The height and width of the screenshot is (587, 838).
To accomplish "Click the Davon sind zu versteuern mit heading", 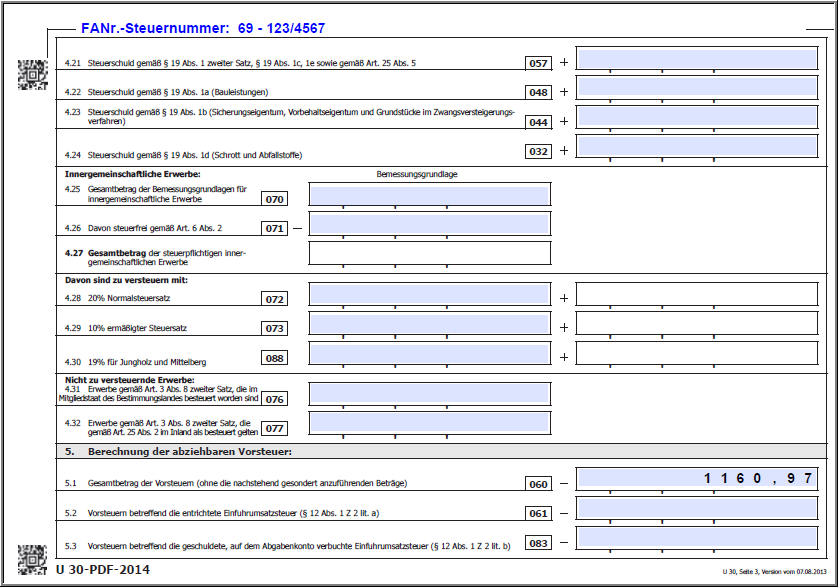I will tap(126, 280).
